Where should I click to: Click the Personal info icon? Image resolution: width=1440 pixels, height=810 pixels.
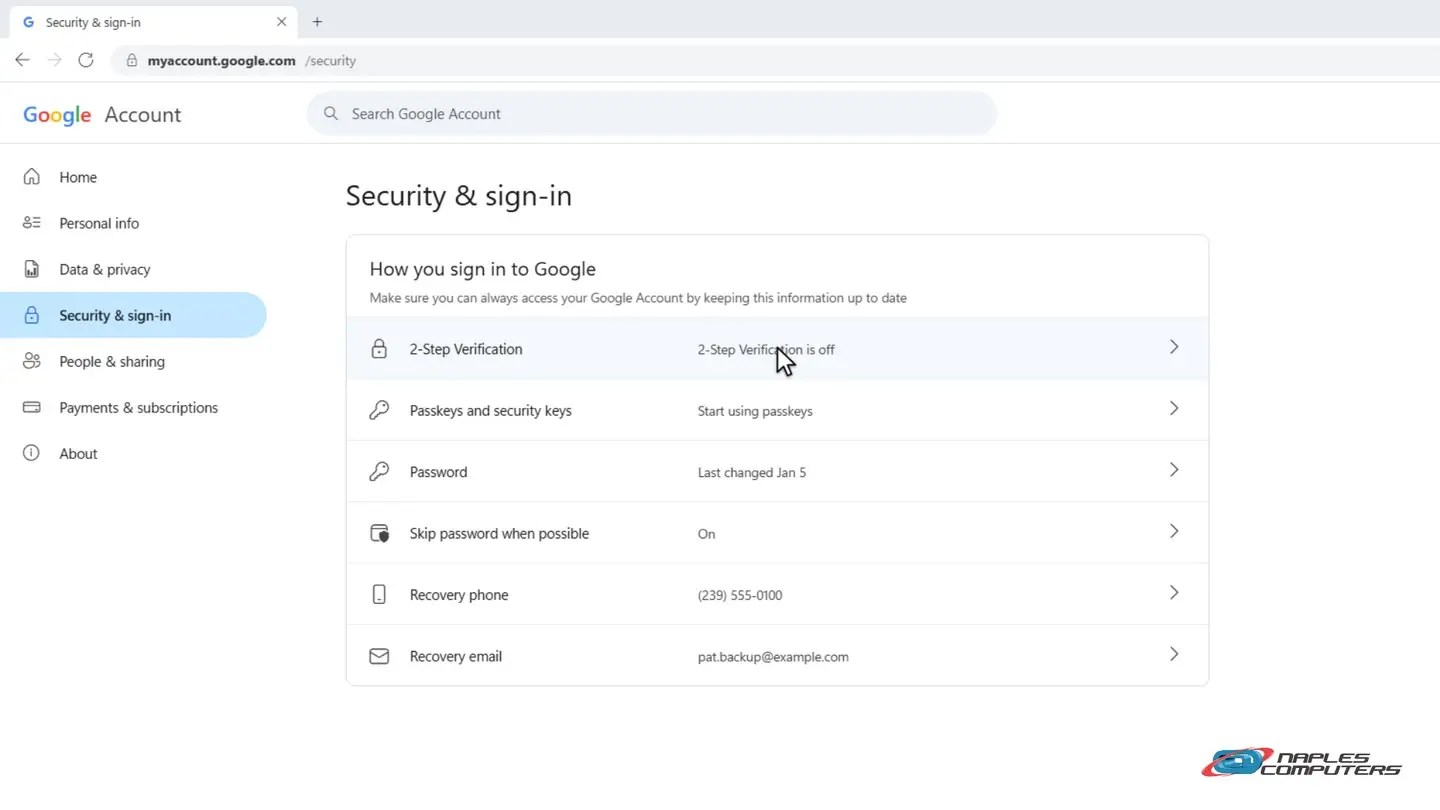[32, 223]
